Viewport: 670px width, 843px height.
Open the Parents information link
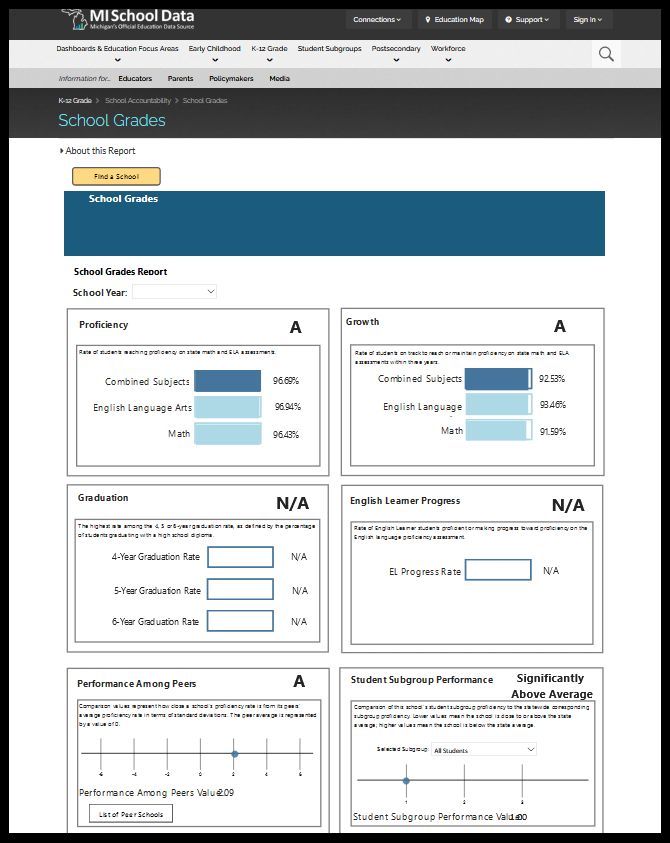coord(180,78)
